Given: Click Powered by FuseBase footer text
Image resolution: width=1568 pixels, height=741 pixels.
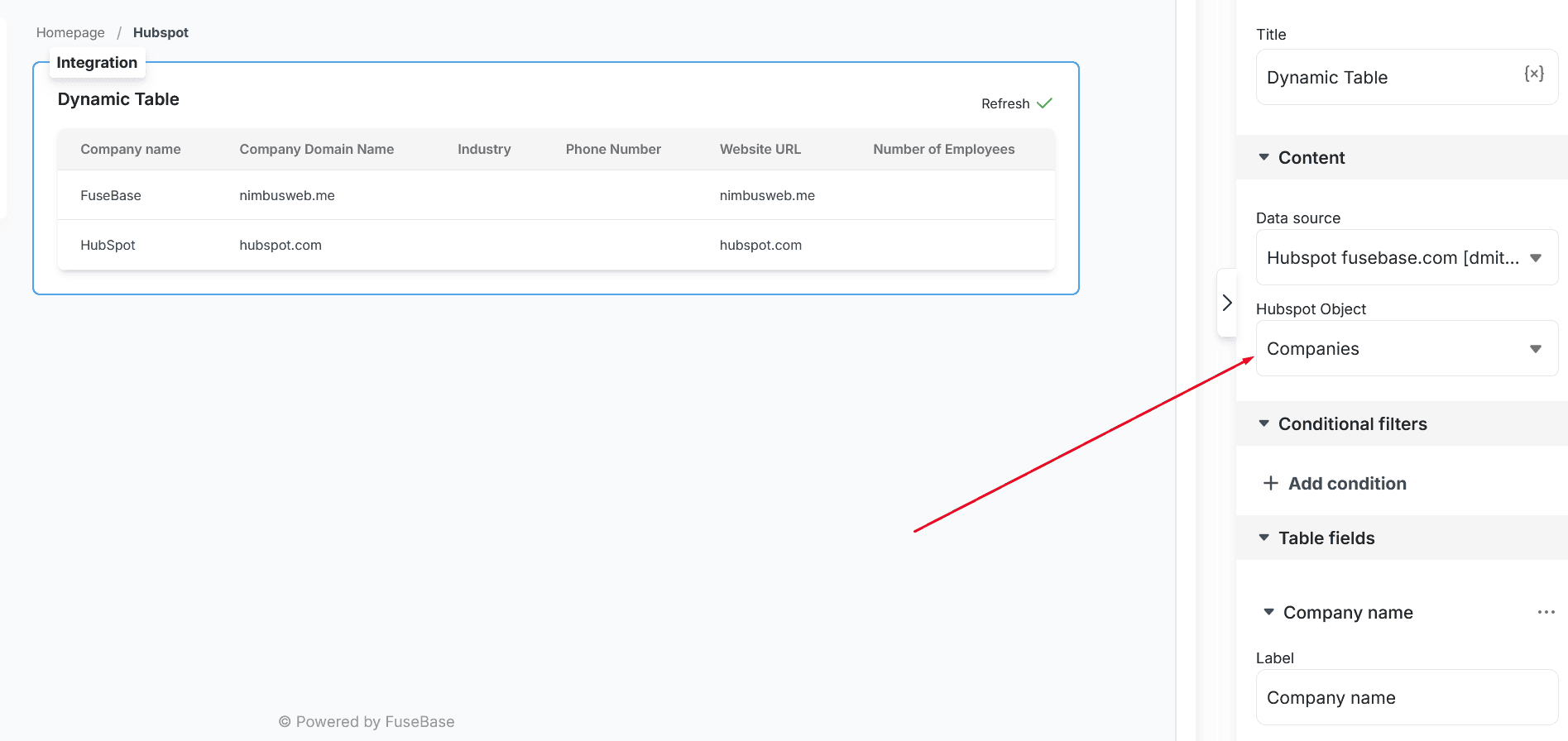Looking at the screenshot, I should [367, 721].
